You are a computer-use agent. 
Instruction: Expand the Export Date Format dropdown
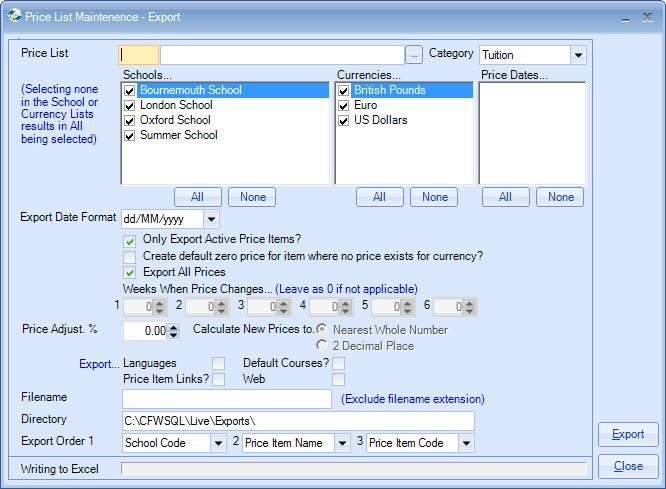[210, 219]
